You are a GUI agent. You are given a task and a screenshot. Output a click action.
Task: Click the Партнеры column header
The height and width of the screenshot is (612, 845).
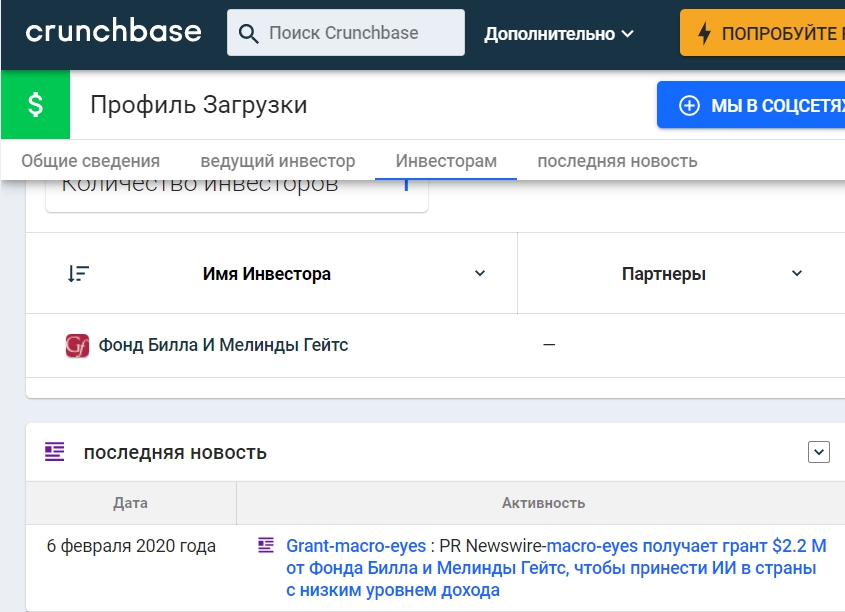[x=663, y=274]
